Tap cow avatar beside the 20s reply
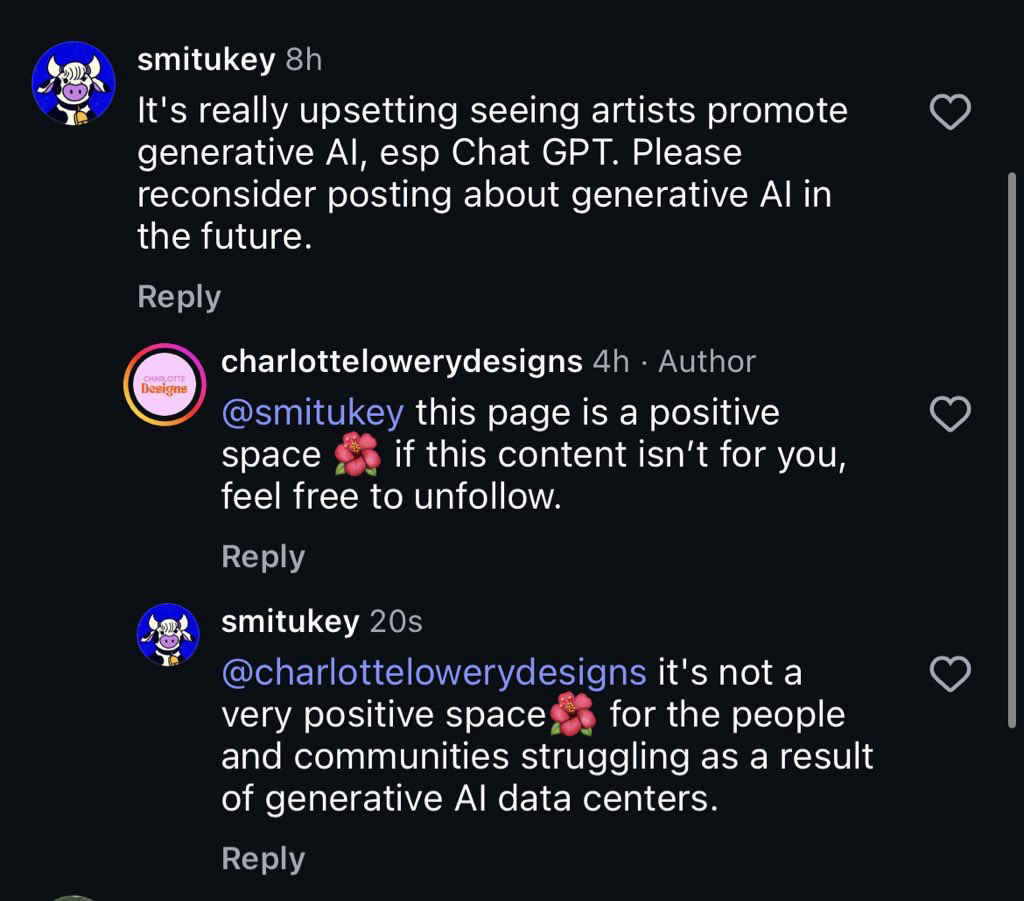The width and height of the screenshot is (1024, 901). click(x=168, y=634)
